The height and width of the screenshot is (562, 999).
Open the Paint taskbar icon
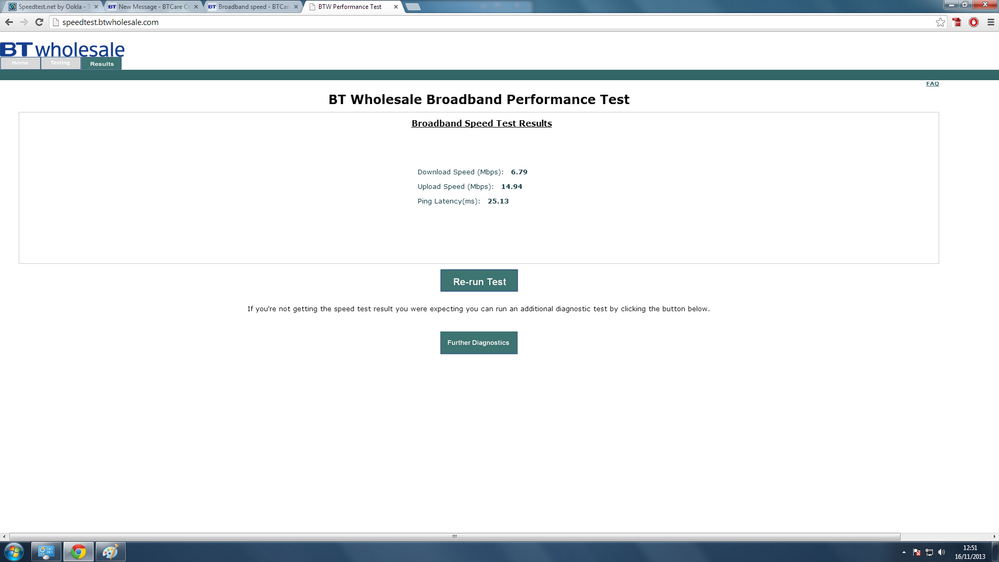pos(110,552)
